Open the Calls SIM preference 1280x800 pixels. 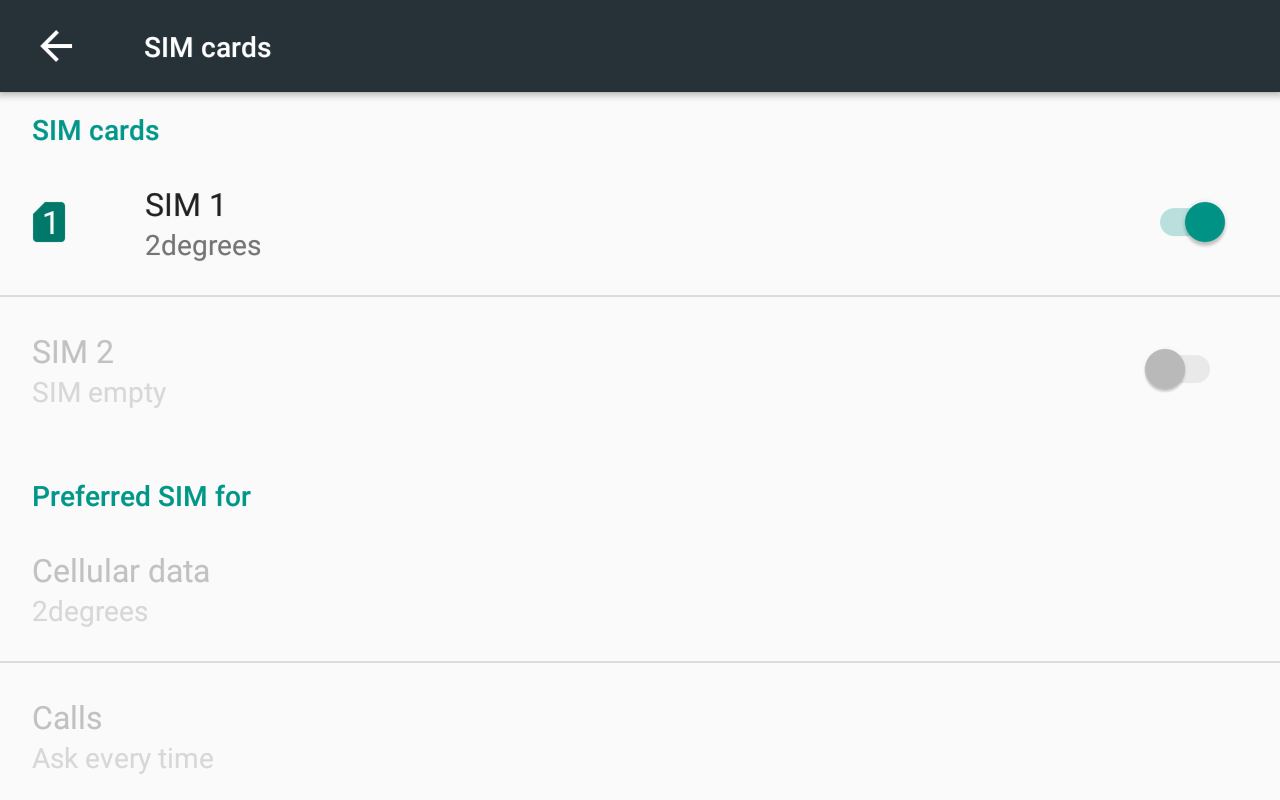tap(67, 718)
